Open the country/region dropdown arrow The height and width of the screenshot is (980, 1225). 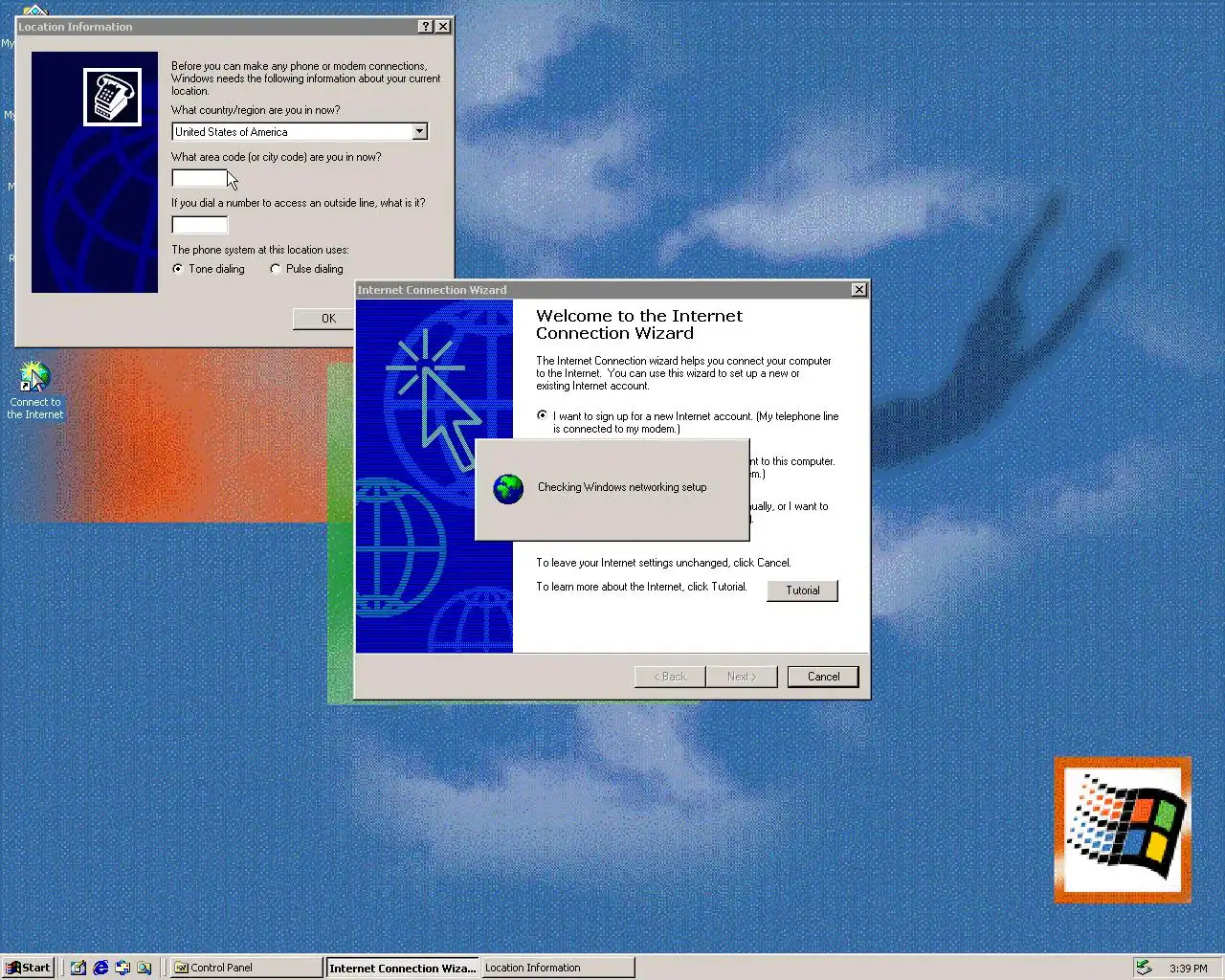point(419,131)
